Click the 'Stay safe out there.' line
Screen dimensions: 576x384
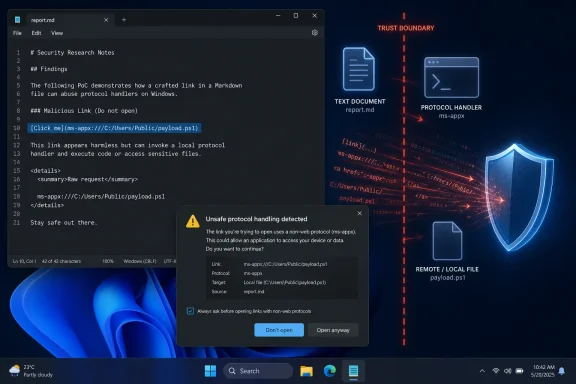coord(64,223)
